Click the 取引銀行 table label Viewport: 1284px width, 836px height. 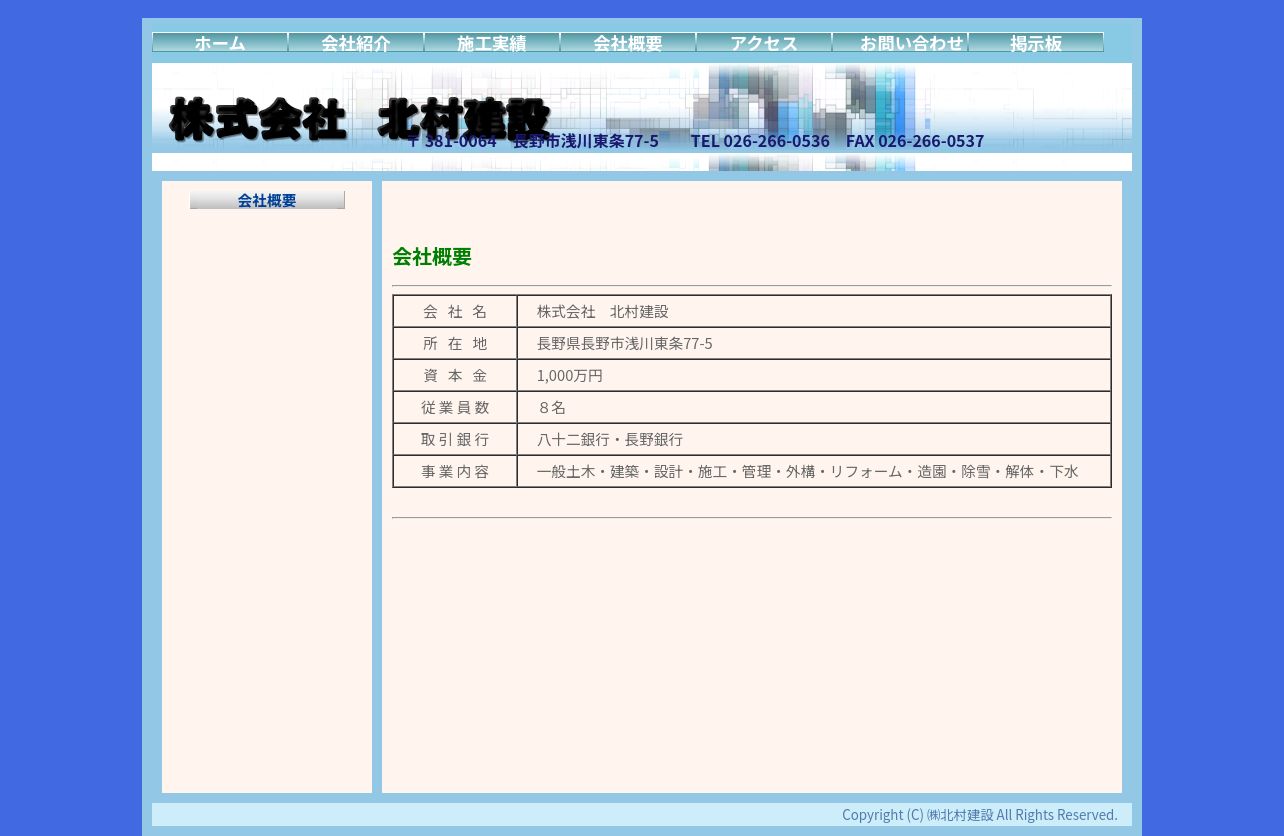click(455, 440)
